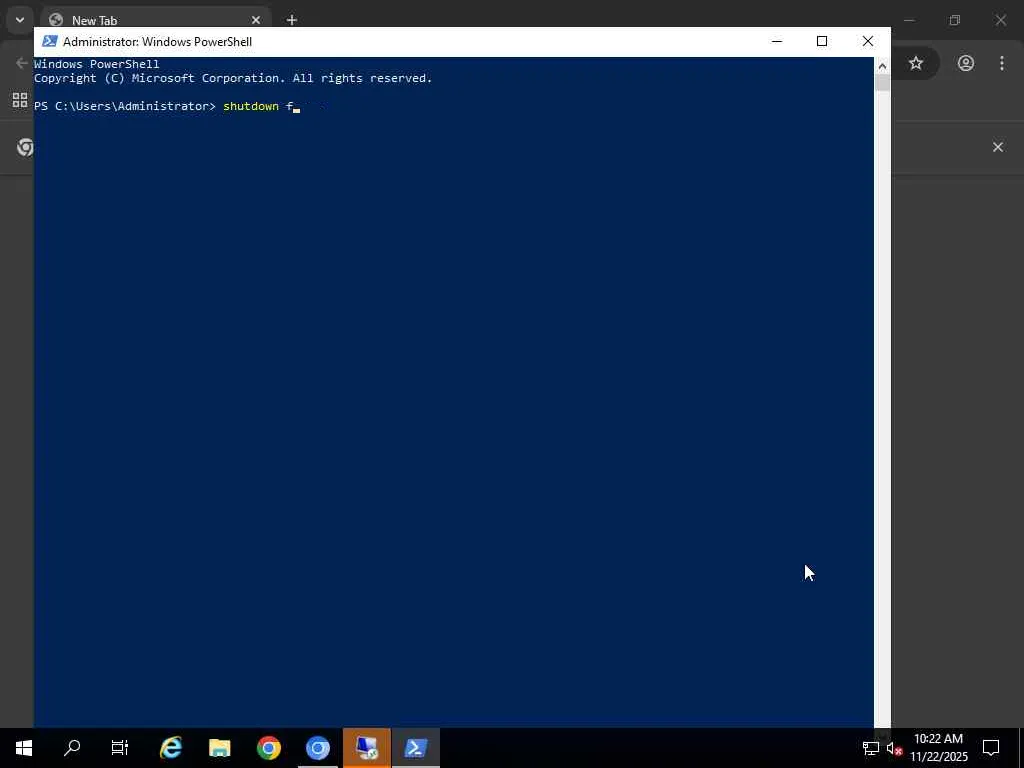Show the clock and date flyout
The height and width of the screenshot is (768, 1024).
tap(938, 748)
